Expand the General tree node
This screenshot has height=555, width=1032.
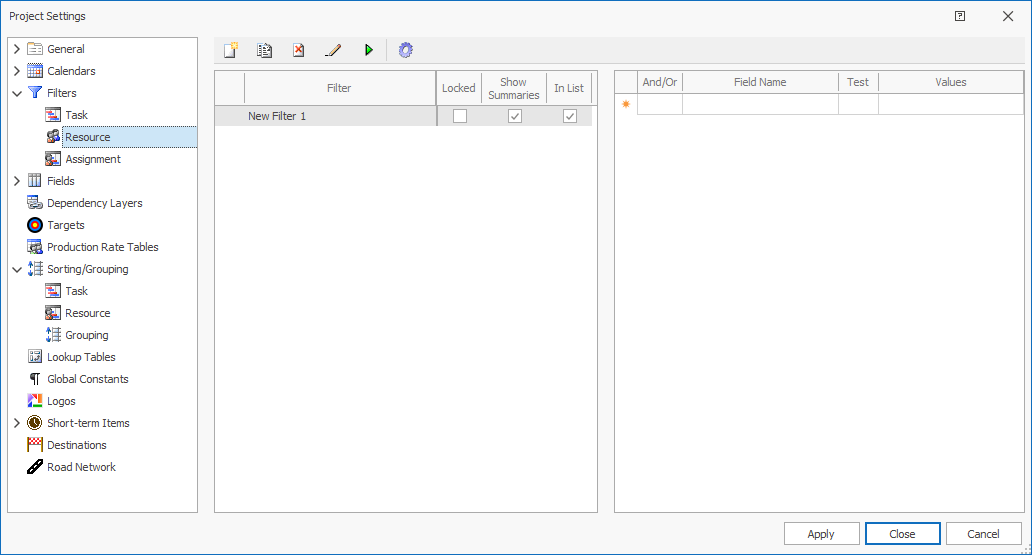click(x=17, y=49)
